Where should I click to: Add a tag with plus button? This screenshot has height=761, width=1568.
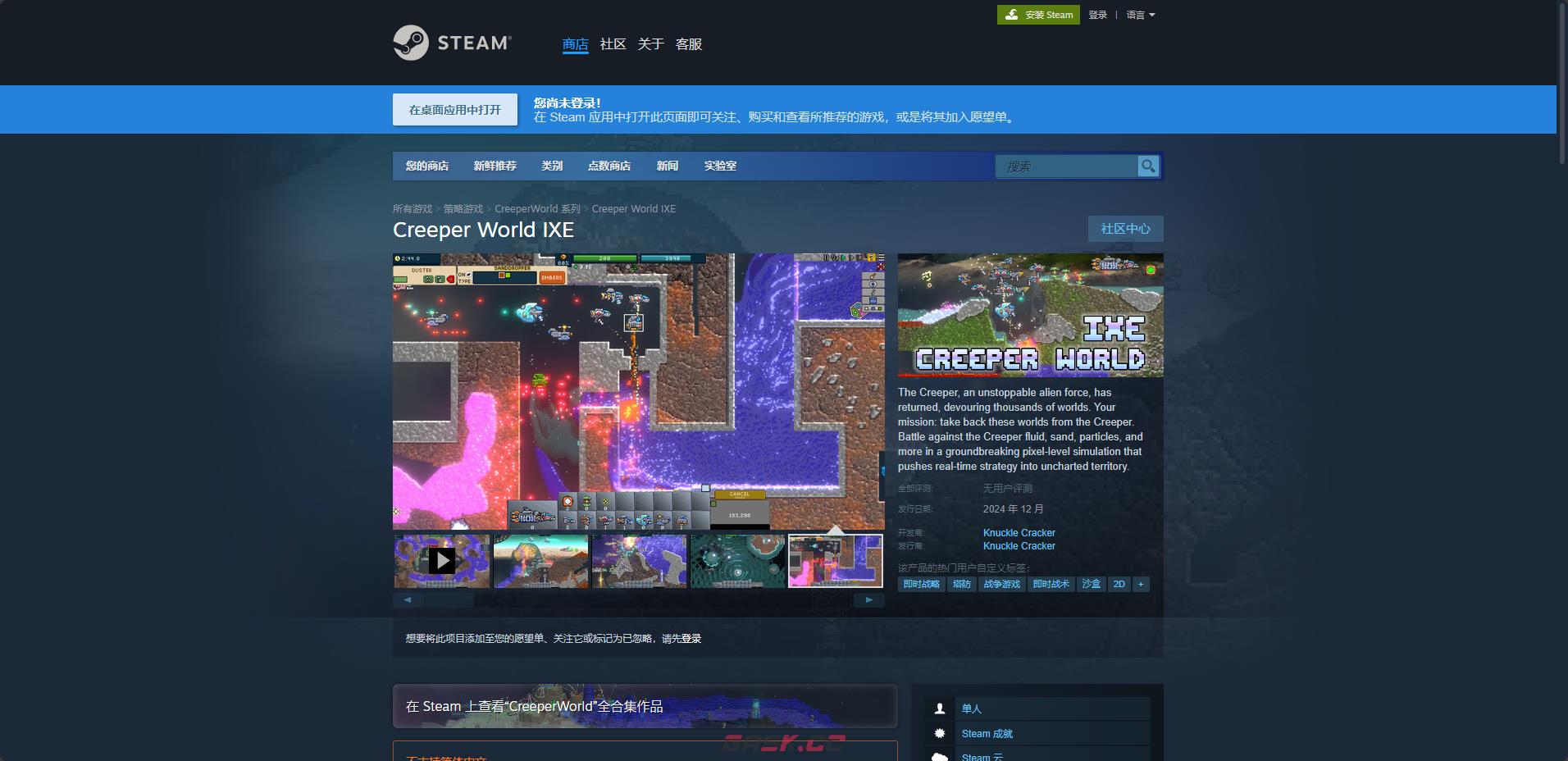(x=1141, y=584)
